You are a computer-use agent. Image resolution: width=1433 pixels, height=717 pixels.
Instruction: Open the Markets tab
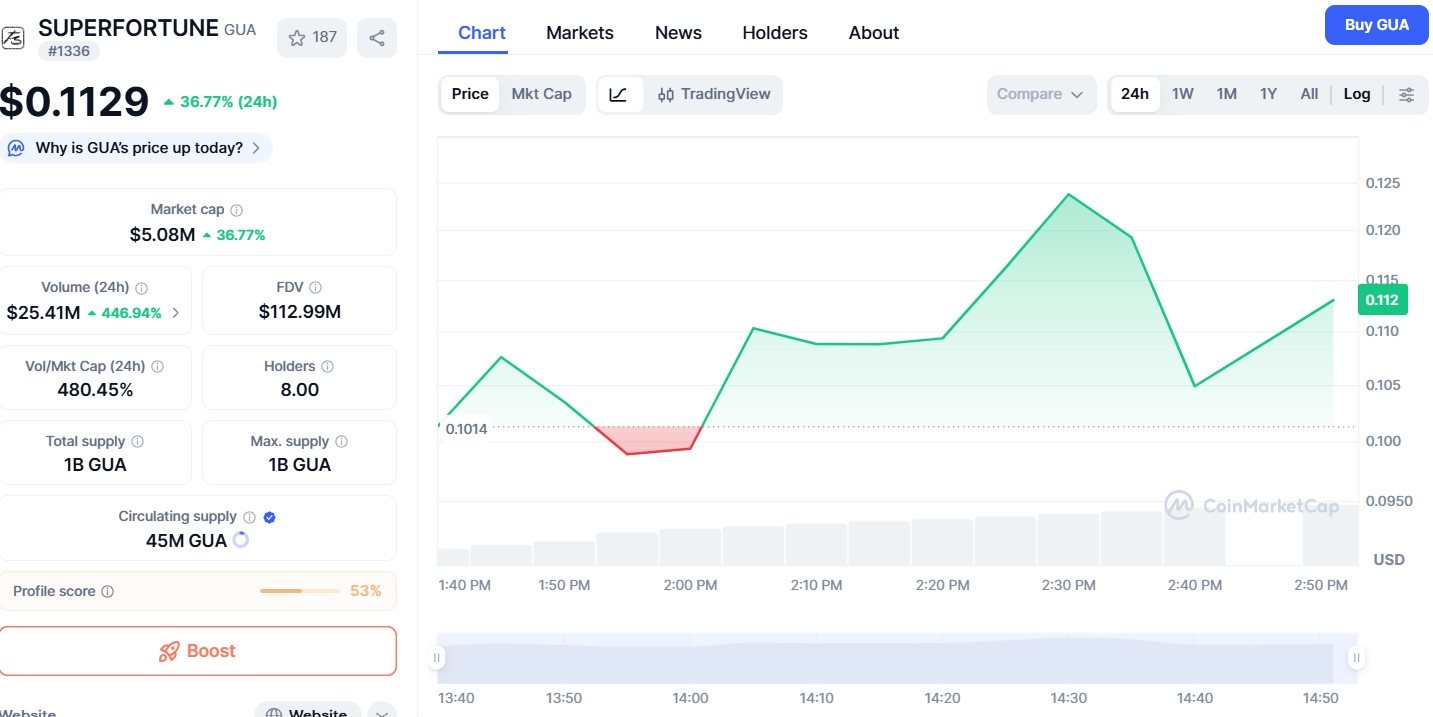pos(579,33)
